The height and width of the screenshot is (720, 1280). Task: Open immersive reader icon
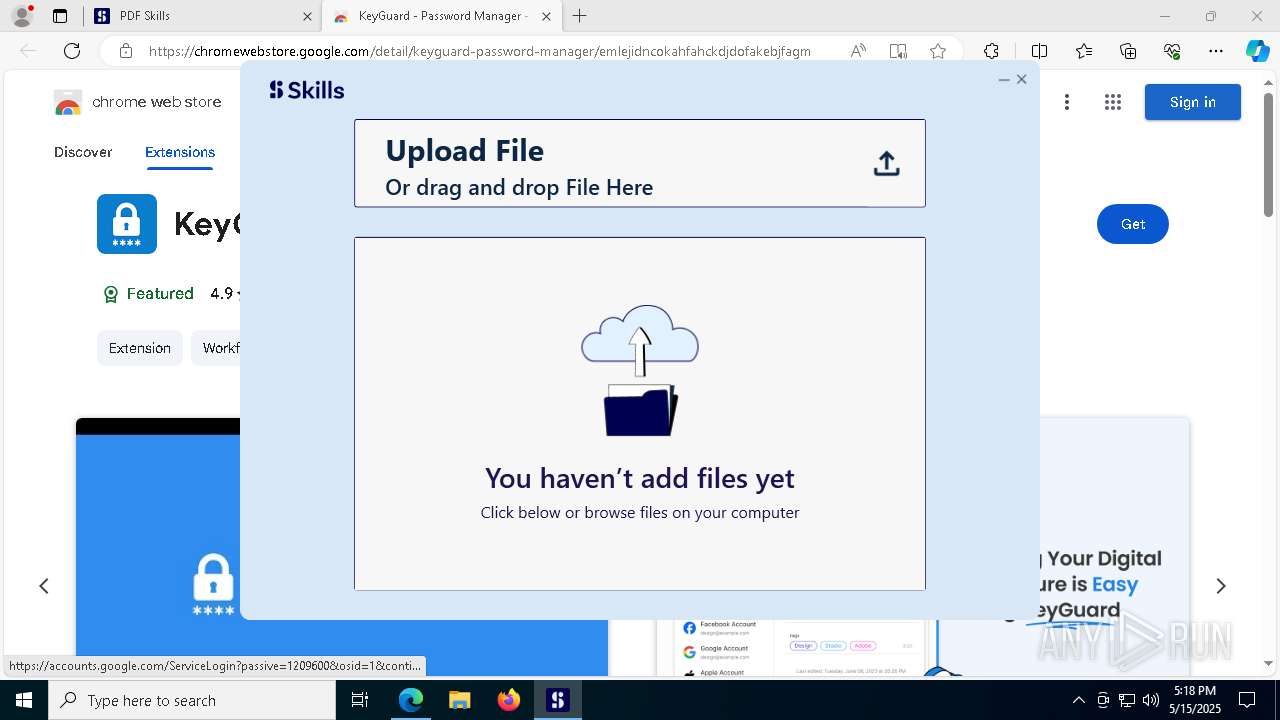(x=898, y=51)
